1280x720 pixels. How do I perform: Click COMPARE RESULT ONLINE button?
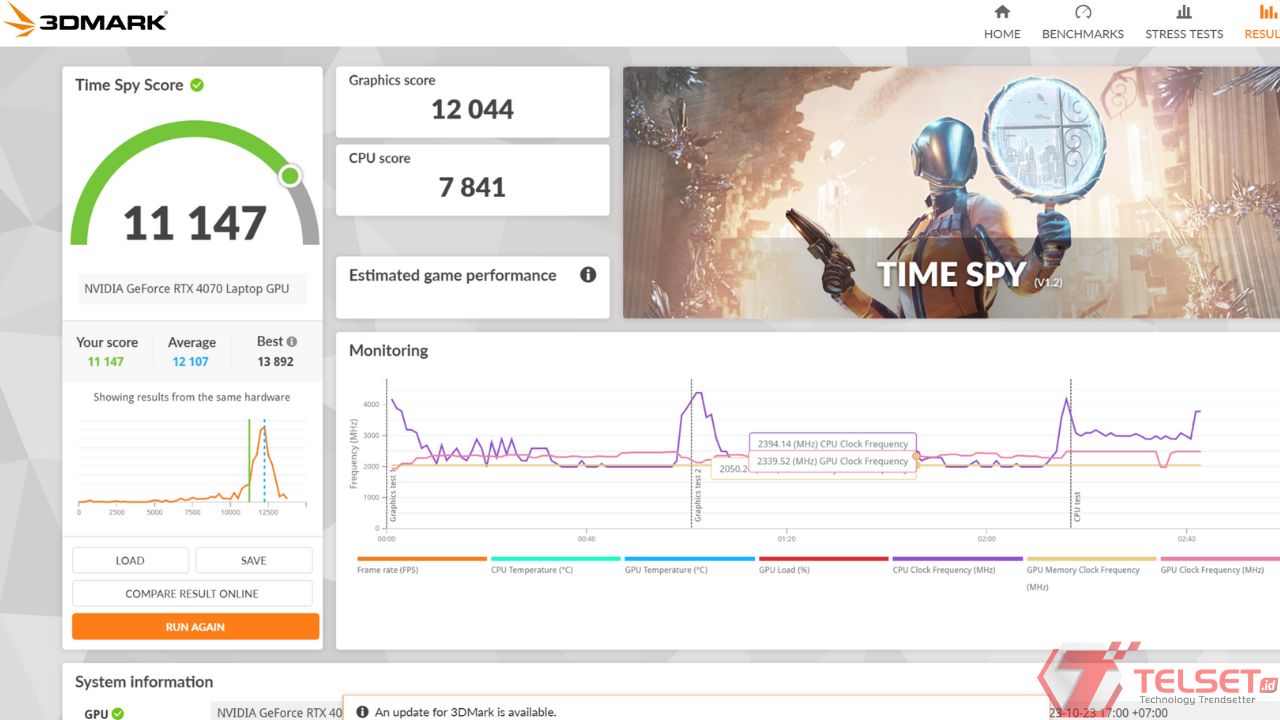point(192,594)
